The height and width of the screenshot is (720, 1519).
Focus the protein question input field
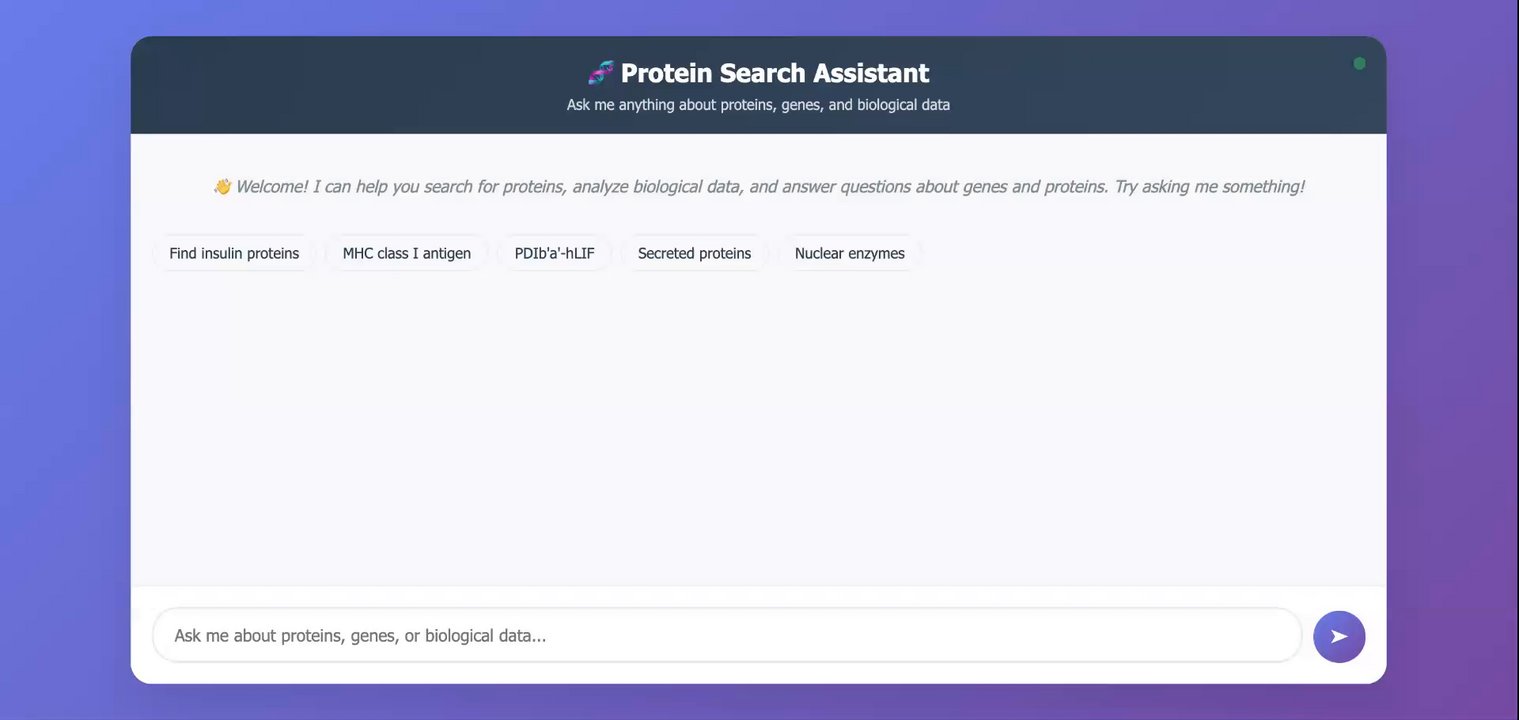[727, 636]
